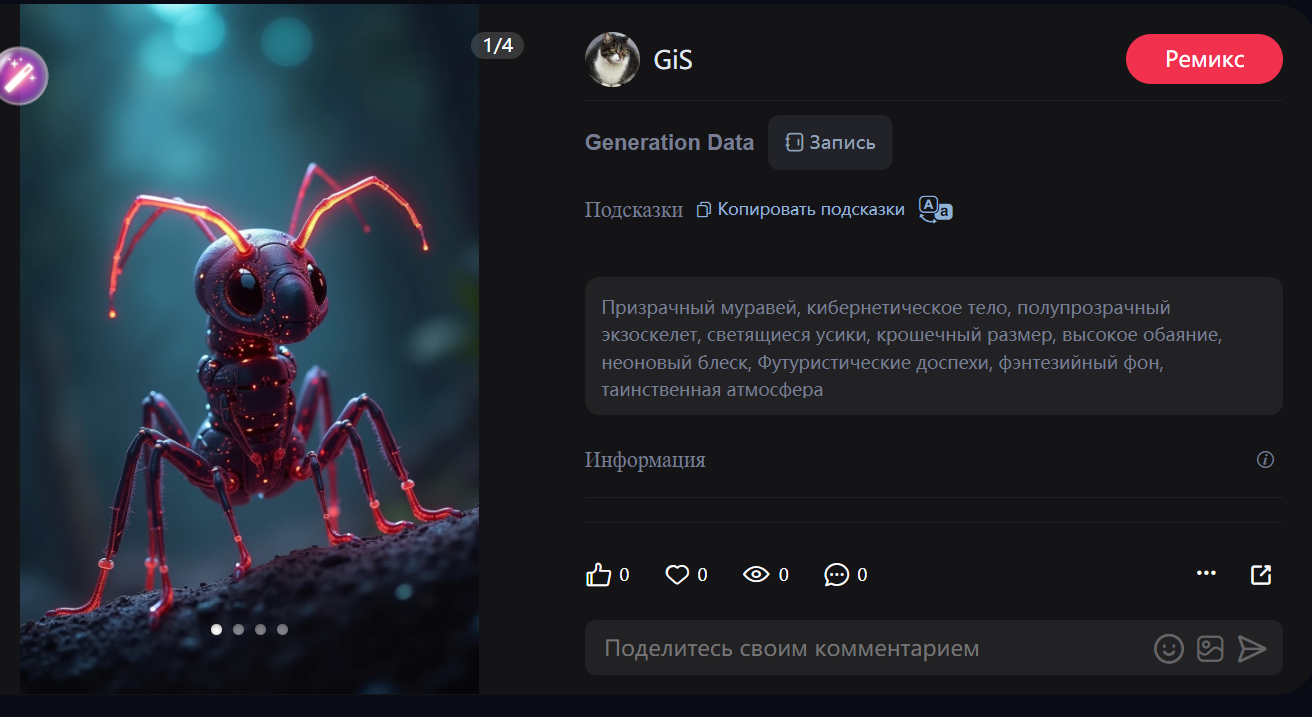Click the Информация info circle icon
This screenshot has height=717, width=1312.
(x=1265, y=460)
